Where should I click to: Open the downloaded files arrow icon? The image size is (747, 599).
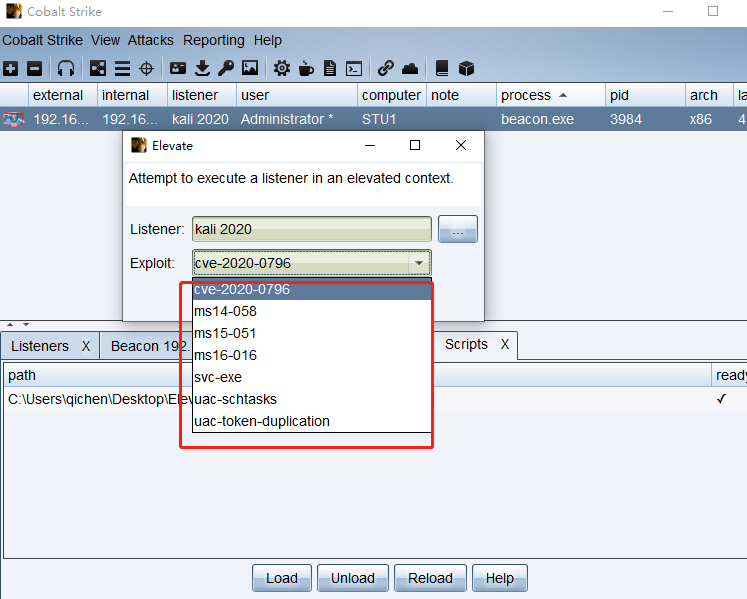(202, 69)
